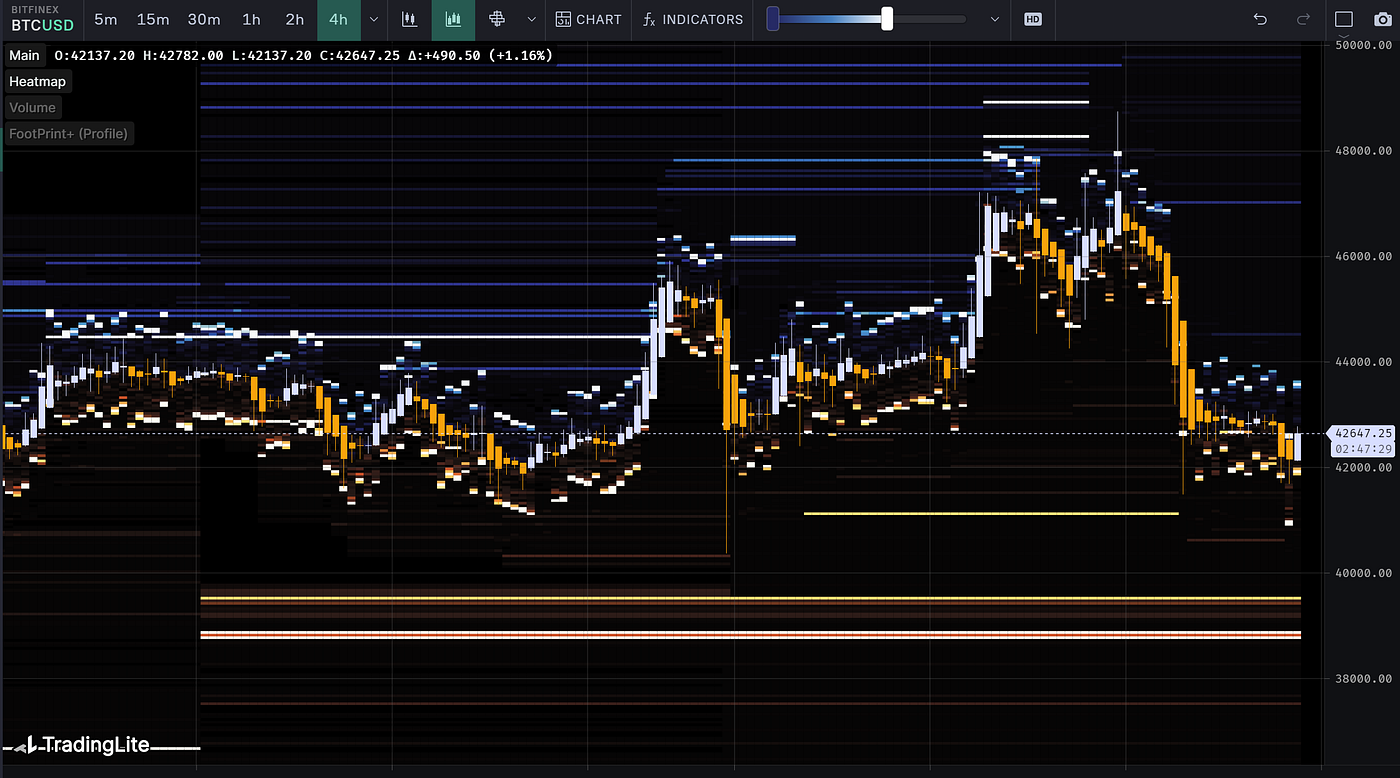The height and width of the screenshot is (778, 1400).
Task: Click the 50000.00 price axis label
Action: [x=1364, y=45]
